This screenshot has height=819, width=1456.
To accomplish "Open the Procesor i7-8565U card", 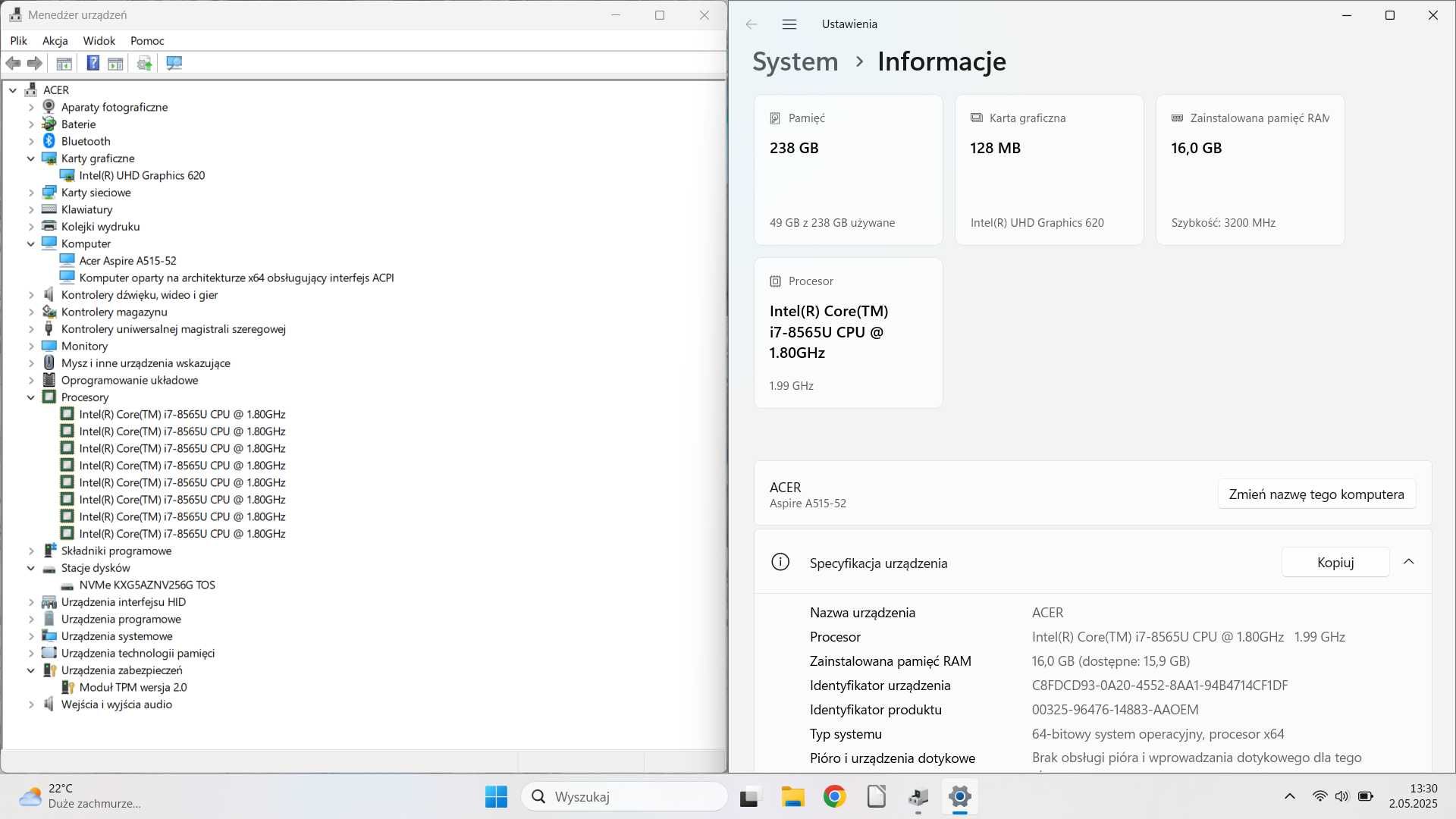I will (x=849, y=333).
